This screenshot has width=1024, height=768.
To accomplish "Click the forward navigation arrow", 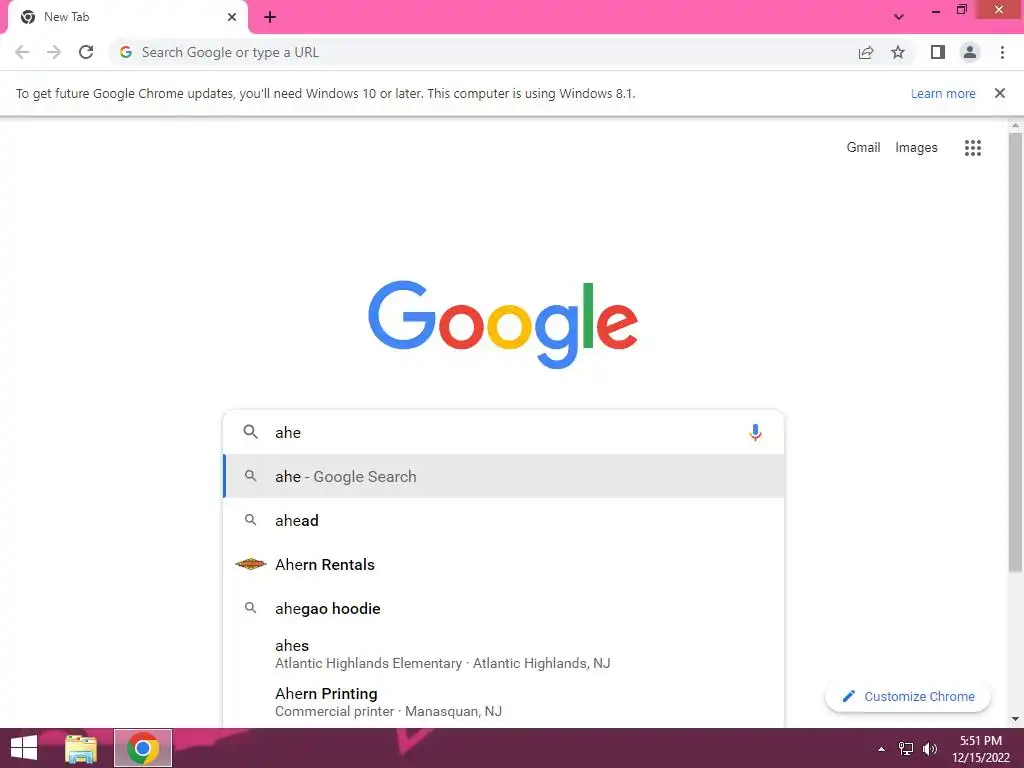I will (54, 52).
